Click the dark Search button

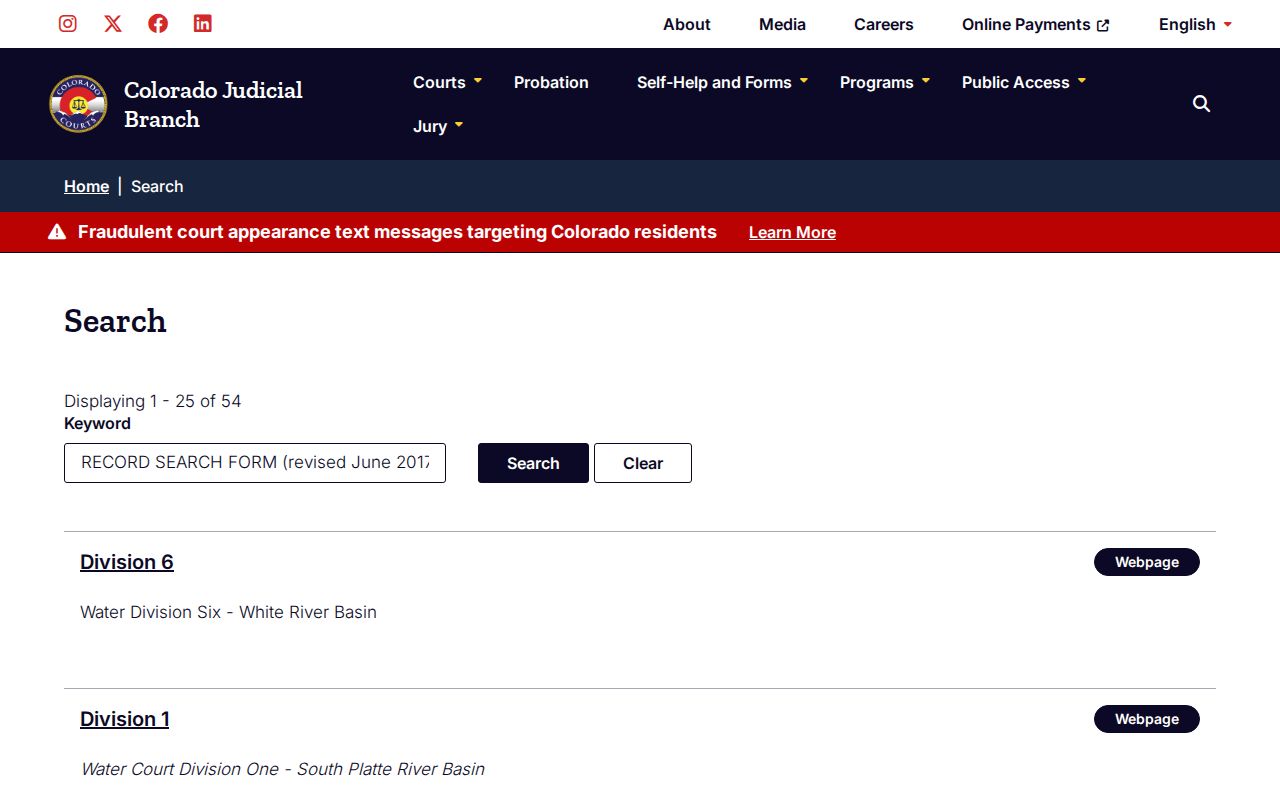click(x=533, y=463)
